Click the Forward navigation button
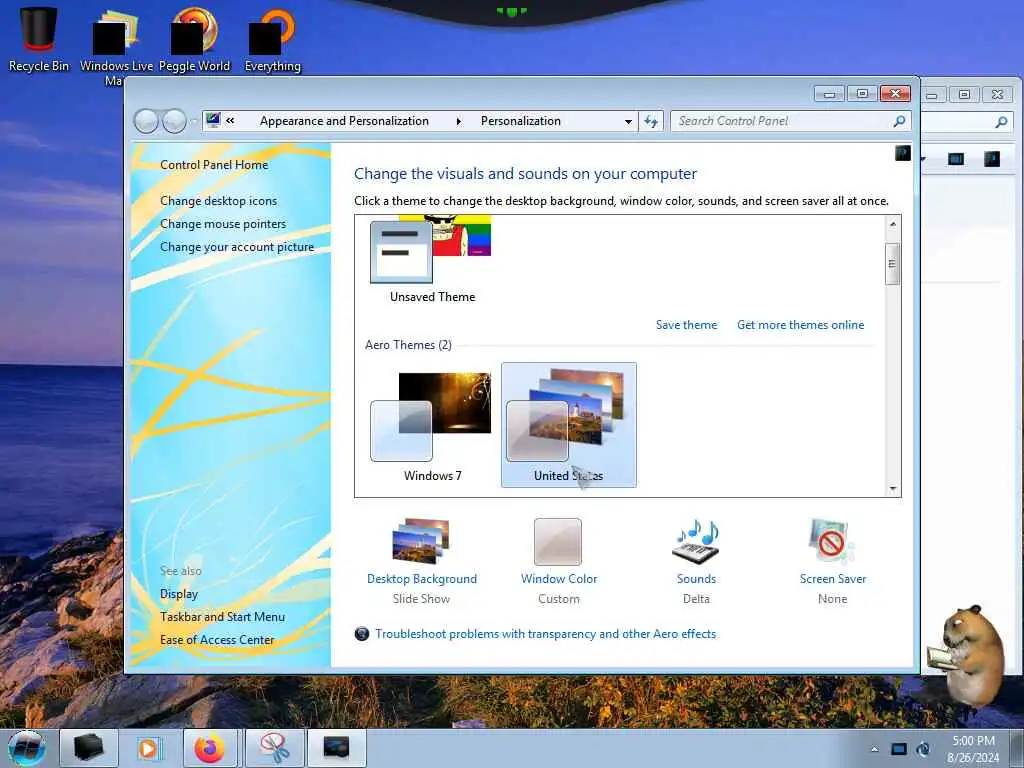Viewport: 1024px width, 768px height. pyautogui.click(x=174, y=121)
